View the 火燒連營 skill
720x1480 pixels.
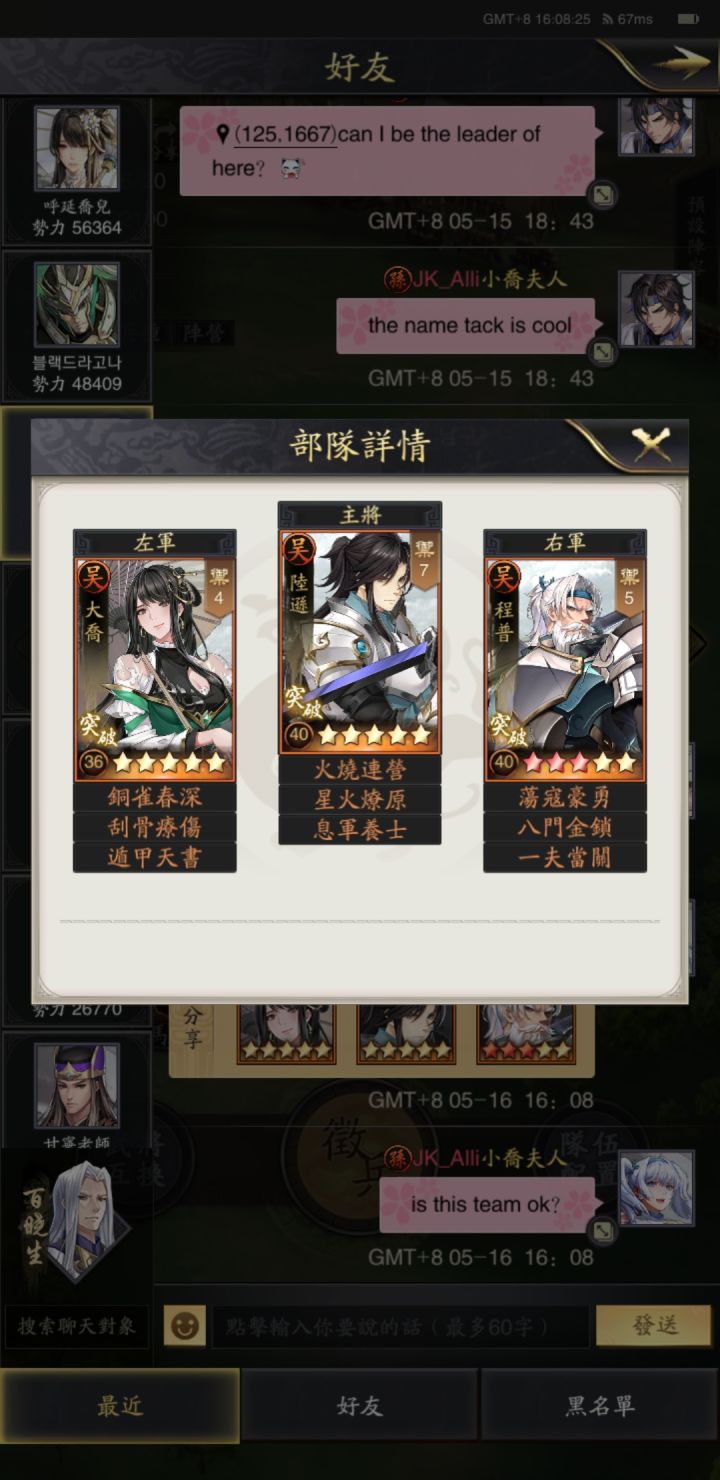point(359,770)
